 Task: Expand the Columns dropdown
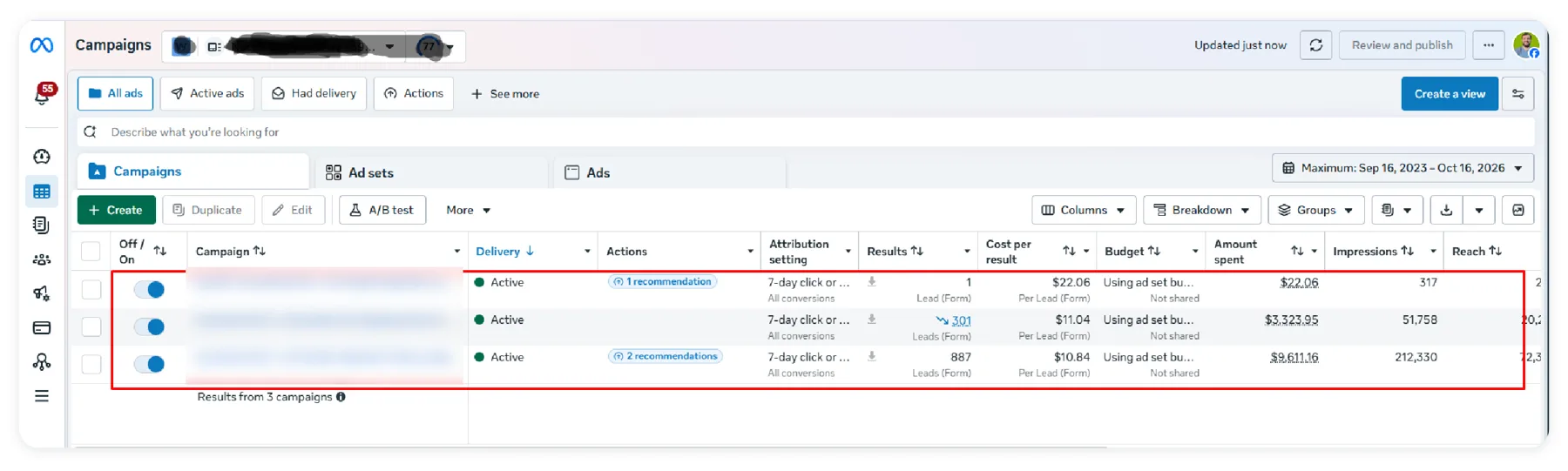(x=1084, y=210)
